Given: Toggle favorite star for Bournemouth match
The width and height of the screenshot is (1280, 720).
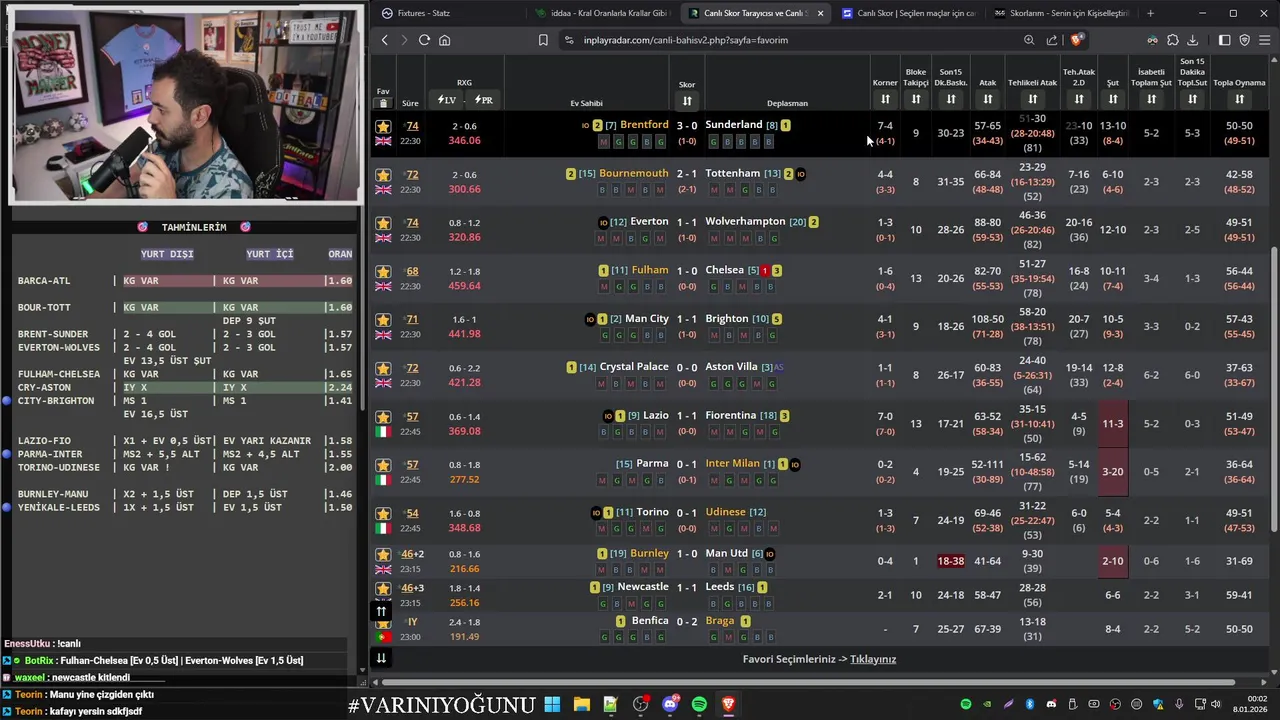Looking at the screenshot, I should [383, 175].
